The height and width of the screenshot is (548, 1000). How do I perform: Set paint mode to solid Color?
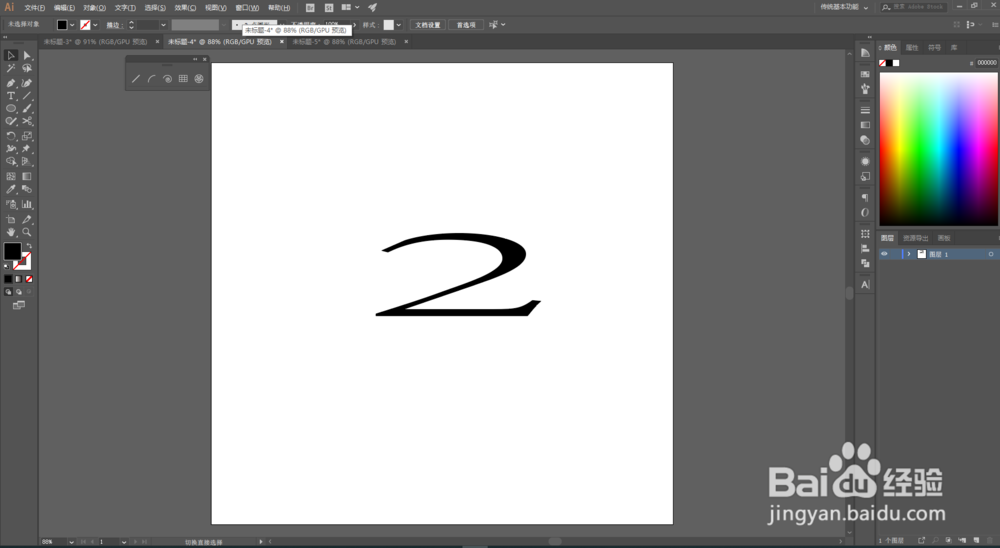tap(8, 279)
